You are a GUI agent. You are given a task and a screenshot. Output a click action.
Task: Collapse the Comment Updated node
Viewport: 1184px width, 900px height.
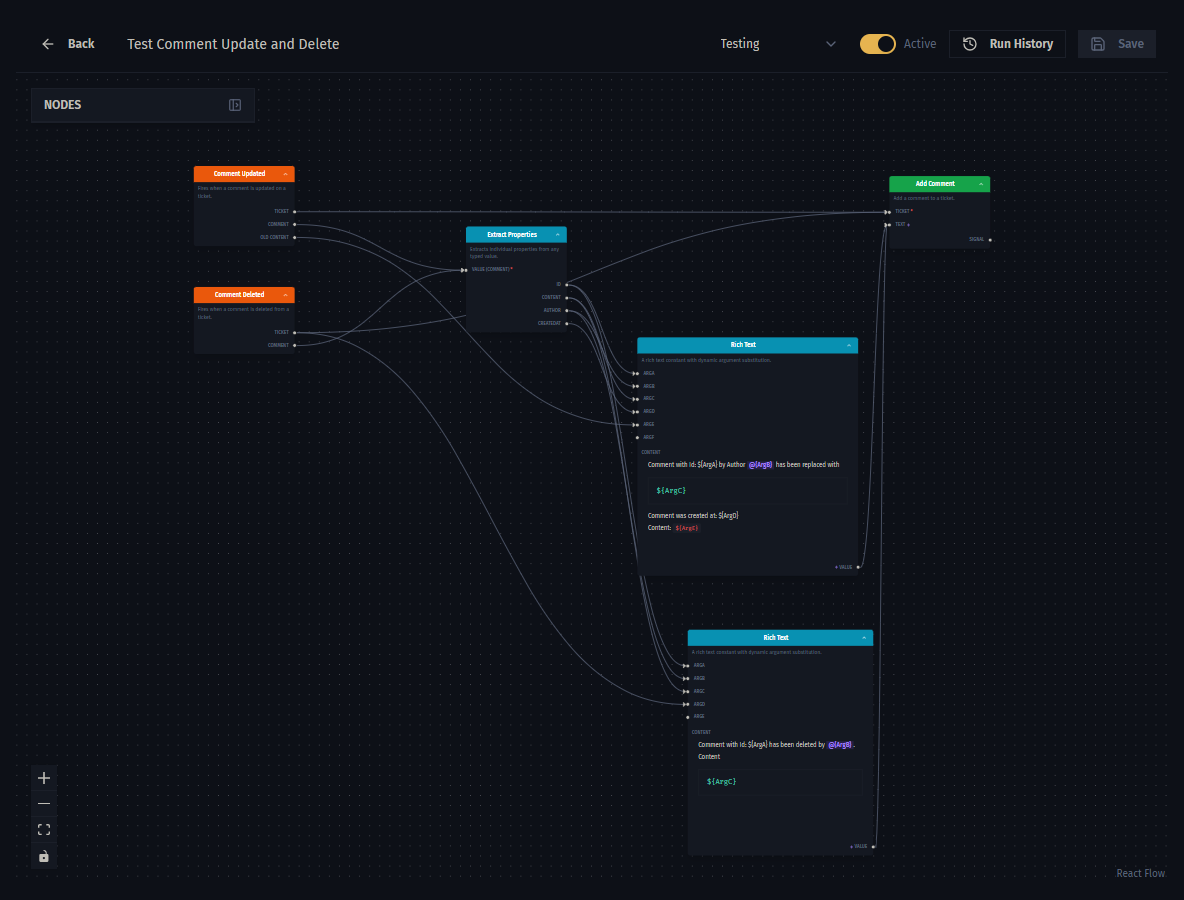coord(285,174)
